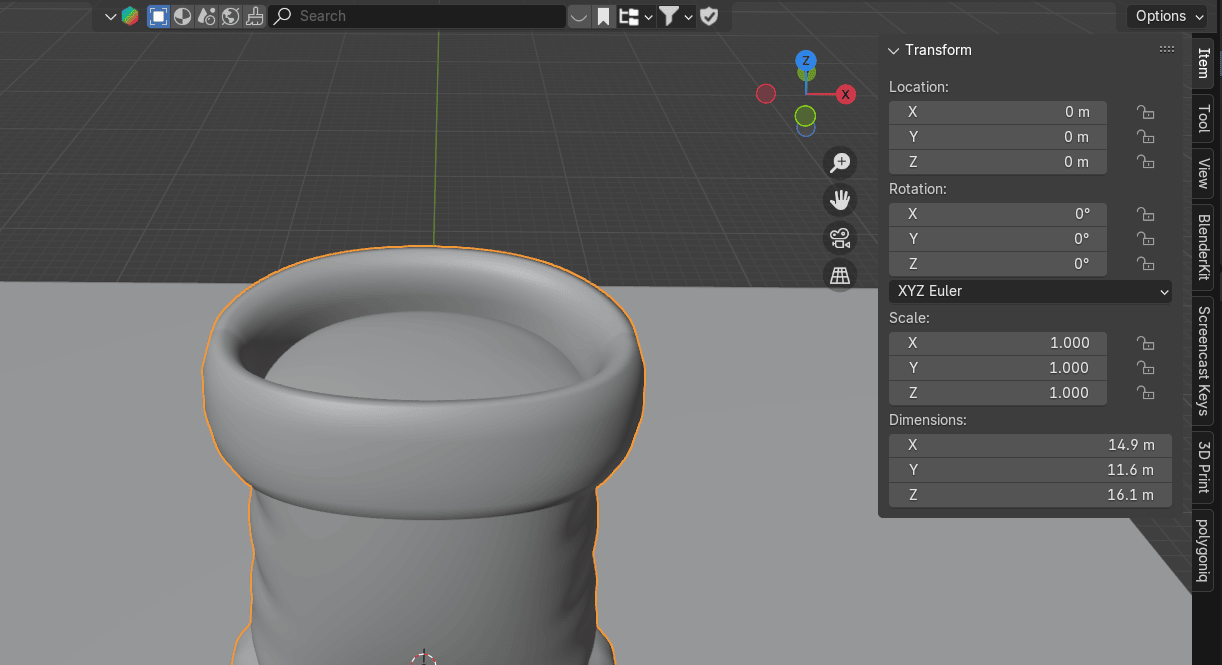The image size is (1222, 665).
Task: Open the BlenderKit sidebar tab
Action: 1204,247
